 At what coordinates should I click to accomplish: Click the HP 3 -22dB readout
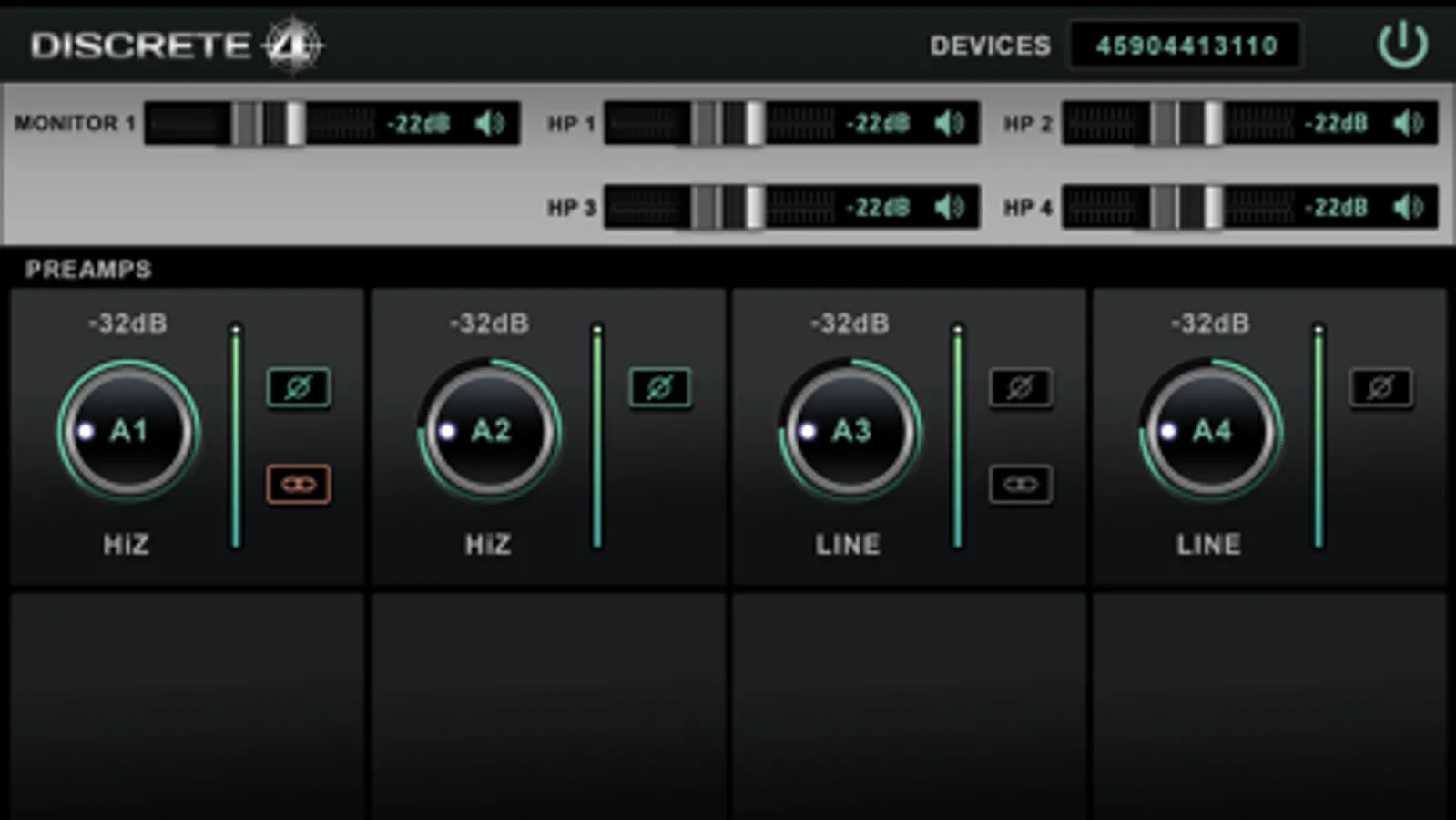(878, 207)
